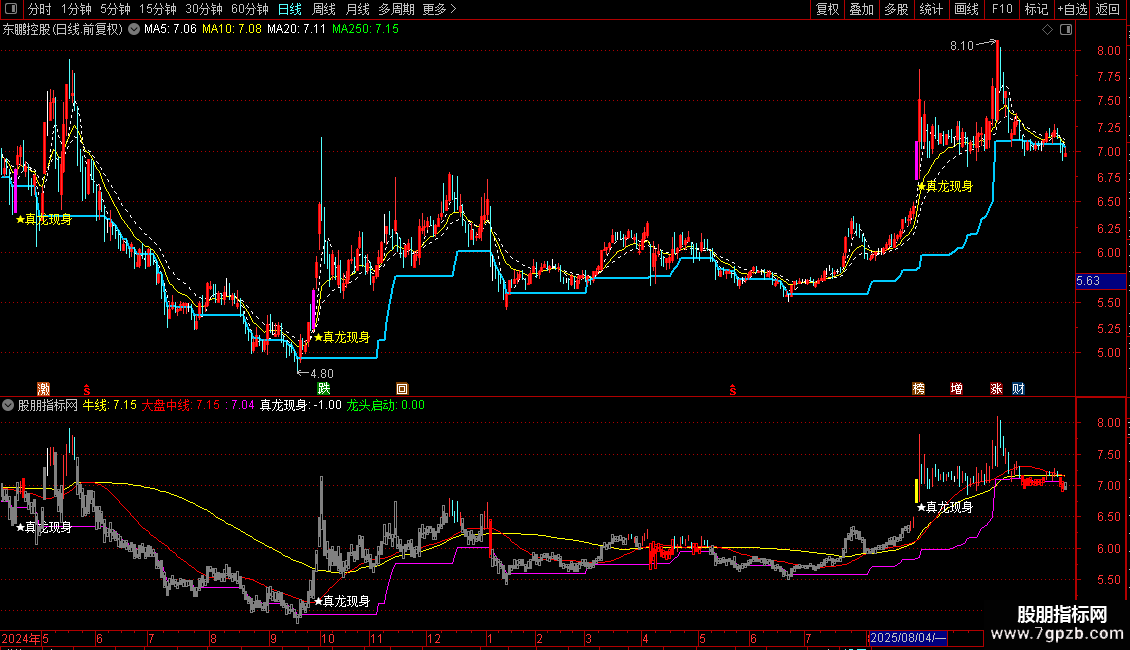The height and width of the screenshot is (650, 1130).
Task: Click the diamond icon above price axis
Action: coord(1048,30)
